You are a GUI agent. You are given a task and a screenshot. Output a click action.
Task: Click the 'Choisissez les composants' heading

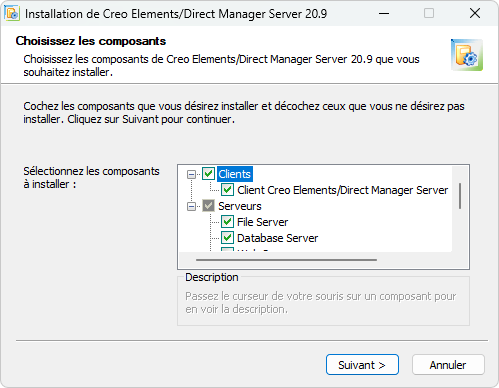click(x=91, y=41)
